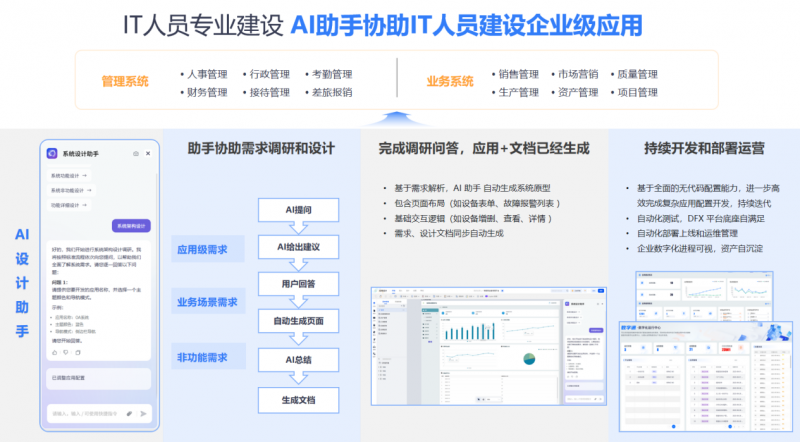Select the 系统非功能设计 suggestion chip
The width and height of the screenshot is (800, 442).
[x=71, y=189]
